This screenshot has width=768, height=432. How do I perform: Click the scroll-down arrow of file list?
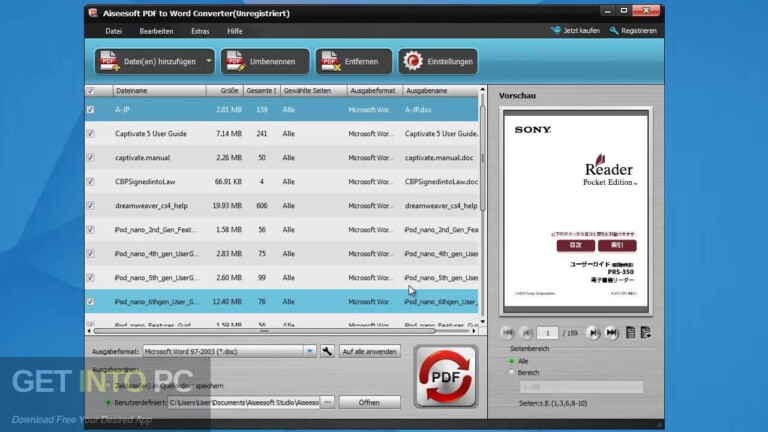[x=483, y=322]
